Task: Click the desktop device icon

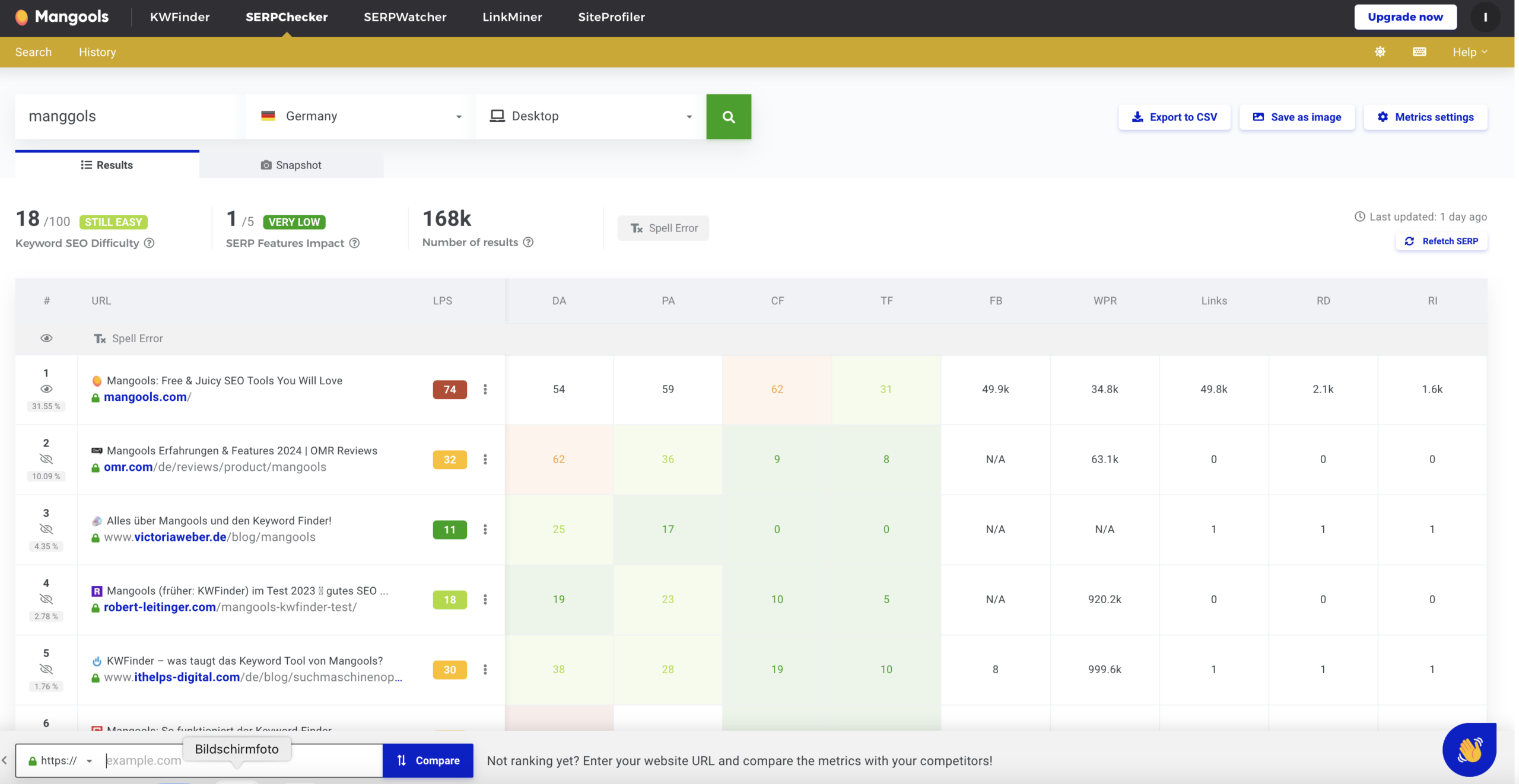Action: [497, 116]
